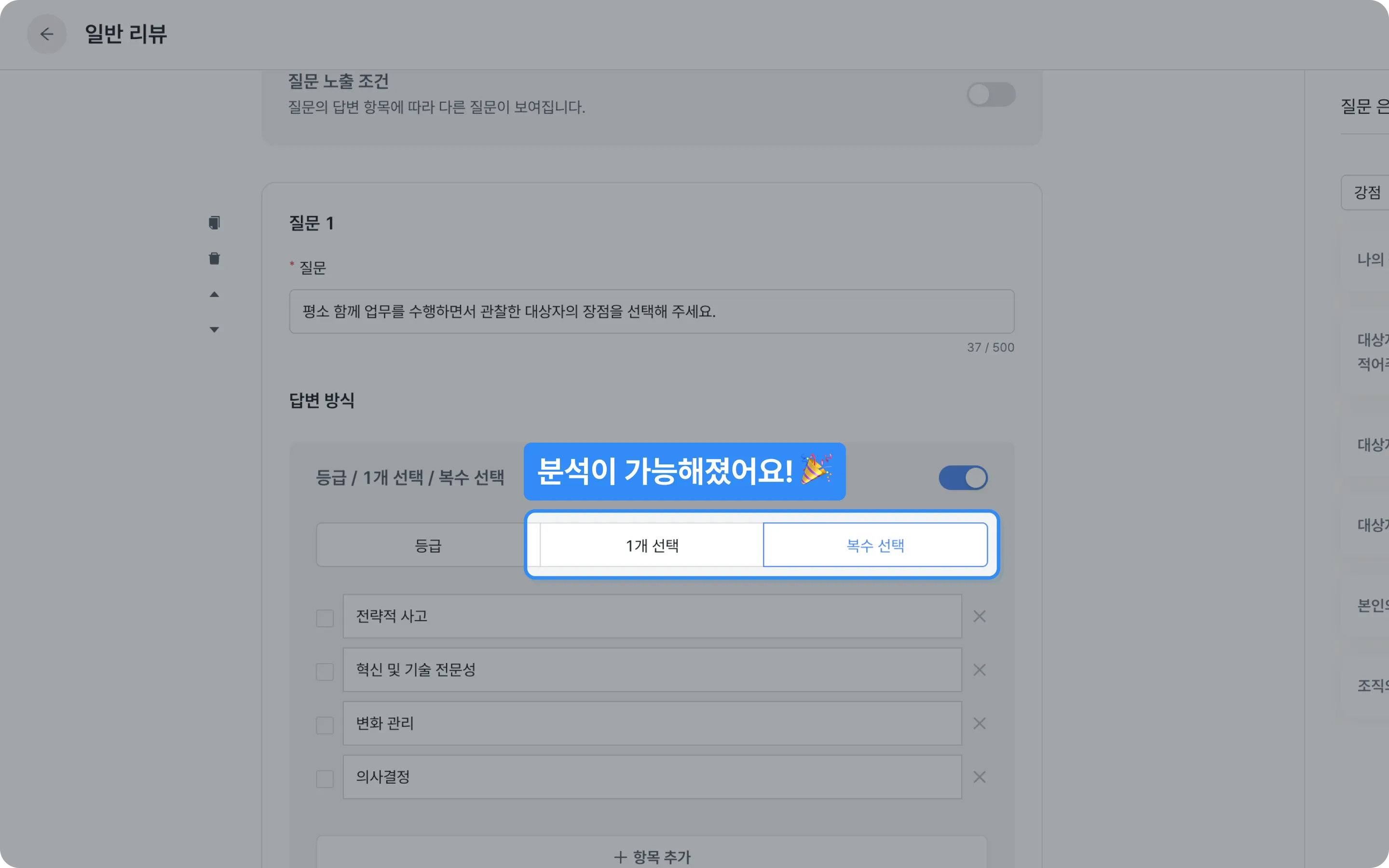Remove the 전략적 사고 option
The height and width of the screenshot is (868, 1389).
point(979,617)
